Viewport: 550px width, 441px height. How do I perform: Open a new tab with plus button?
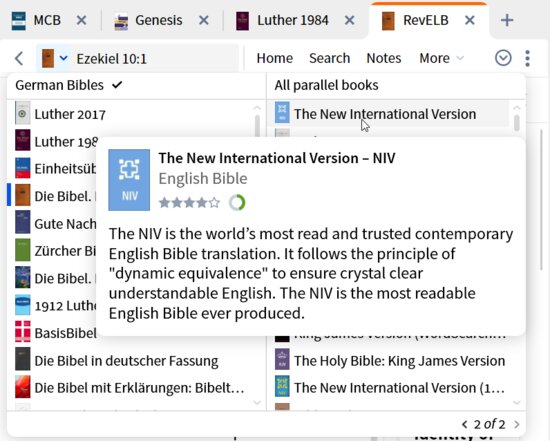[x=507, y=20]
